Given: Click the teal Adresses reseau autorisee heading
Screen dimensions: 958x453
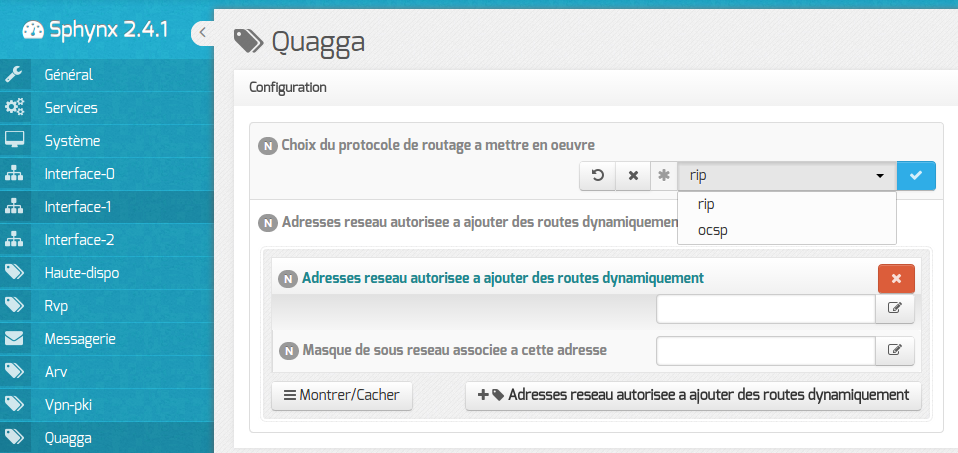Looking at the screenshot, I should (503, 278).
